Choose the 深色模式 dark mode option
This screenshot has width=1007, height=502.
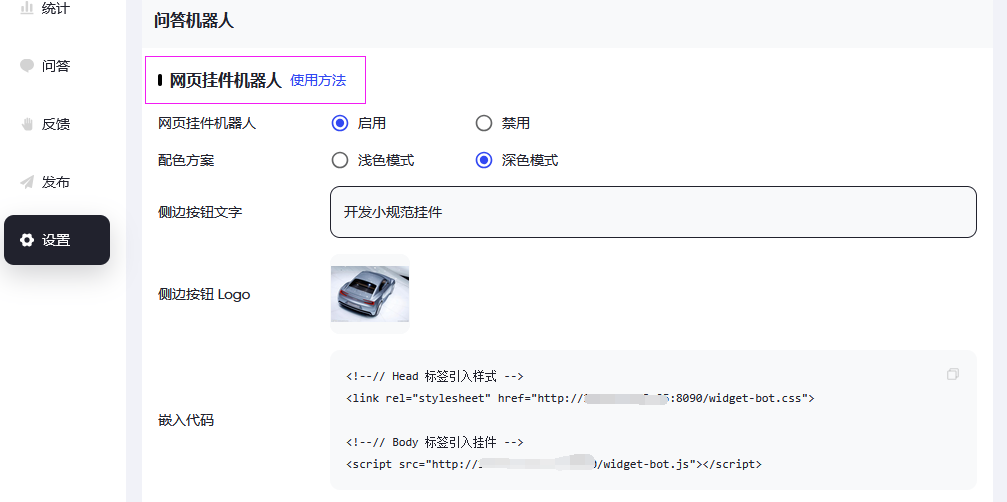(x=484, y=160)
